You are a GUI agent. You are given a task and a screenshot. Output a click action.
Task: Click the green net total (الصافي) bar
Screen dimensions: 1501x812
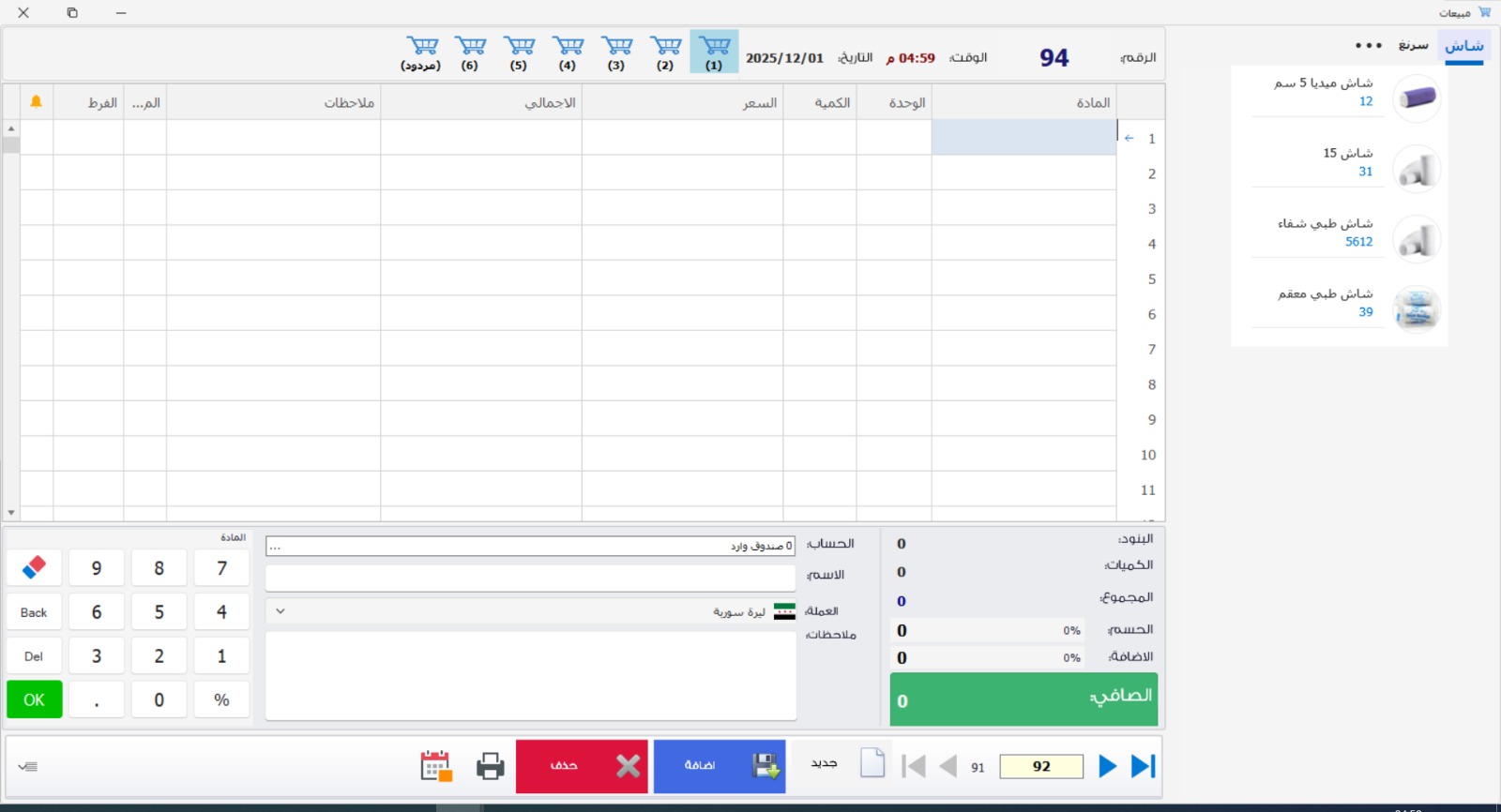[x=1023, y=699]
